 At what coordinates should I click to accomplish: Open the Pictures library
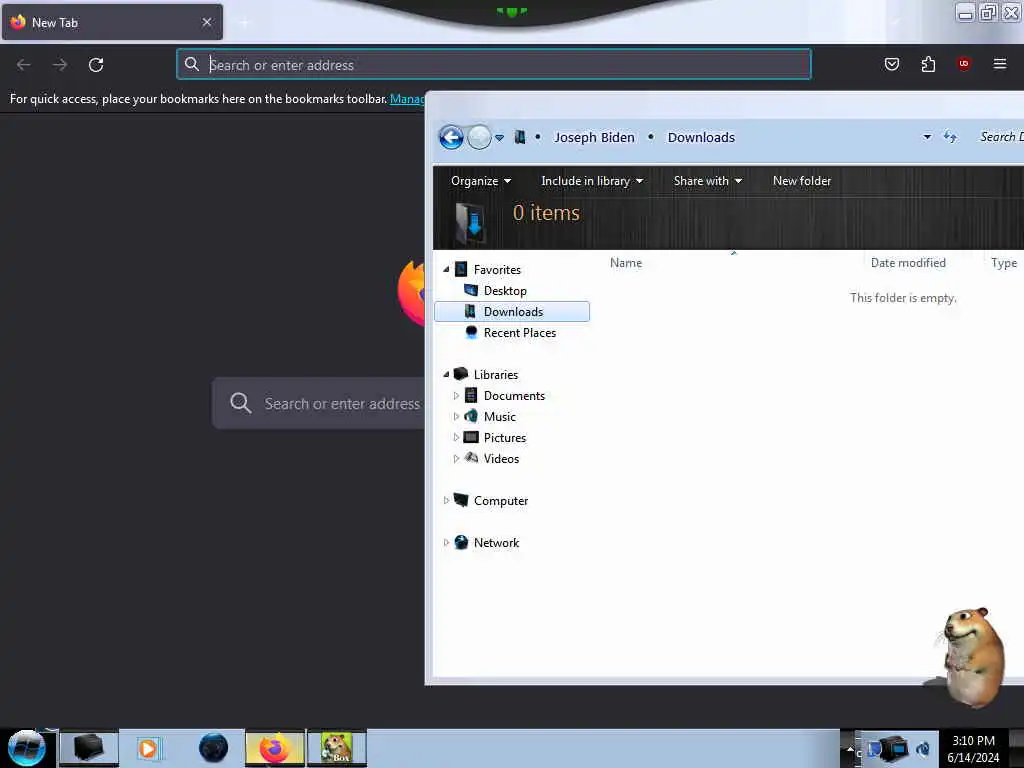505,438
